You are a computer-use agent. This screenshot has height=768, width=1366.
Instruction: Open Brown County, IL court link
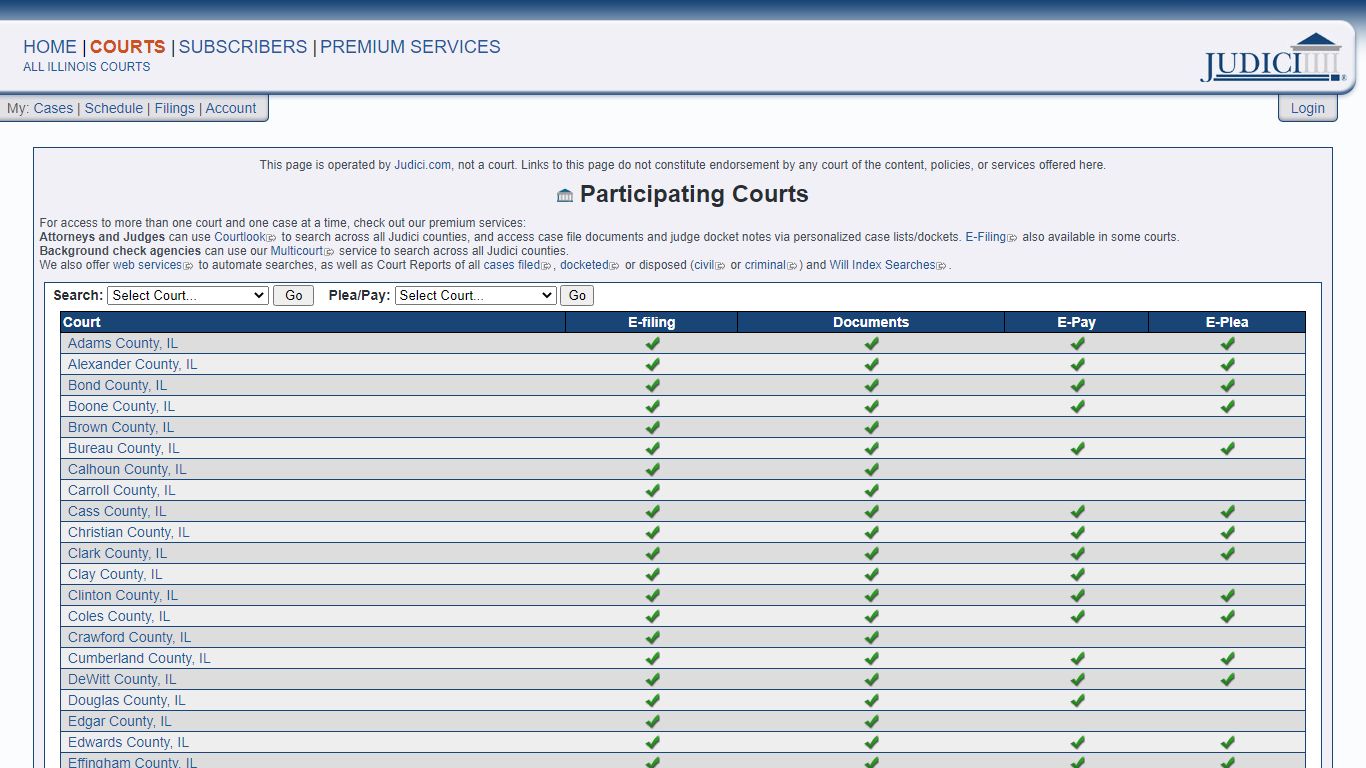coord(121,427)
